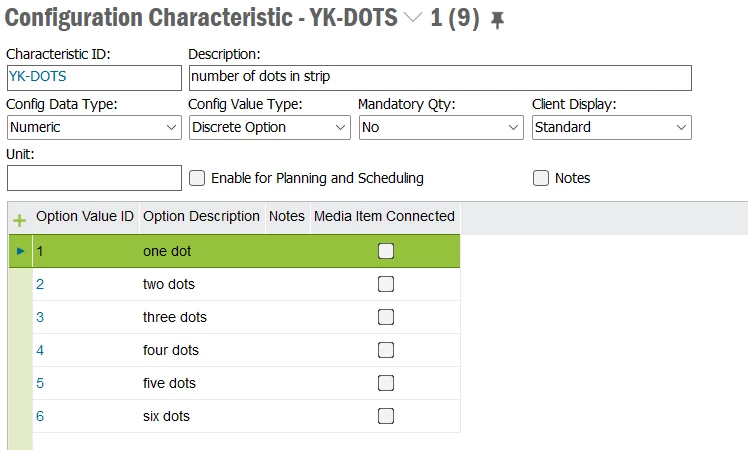The height and width of the screenshot is (450, 748).
Task: Click the row indicator arrow for option 1
Action: (21, 251)
